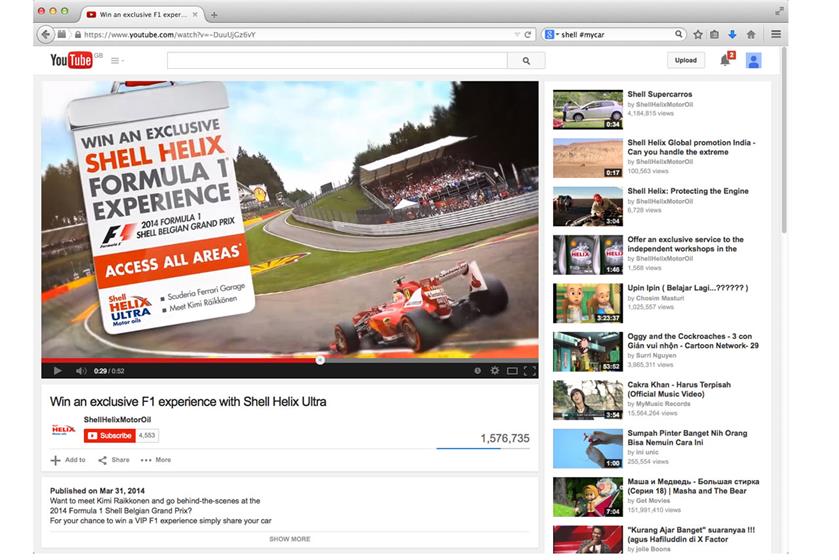
Task: Open 'Shell Helix: Protecting the Engine' video
Action: 688,191
